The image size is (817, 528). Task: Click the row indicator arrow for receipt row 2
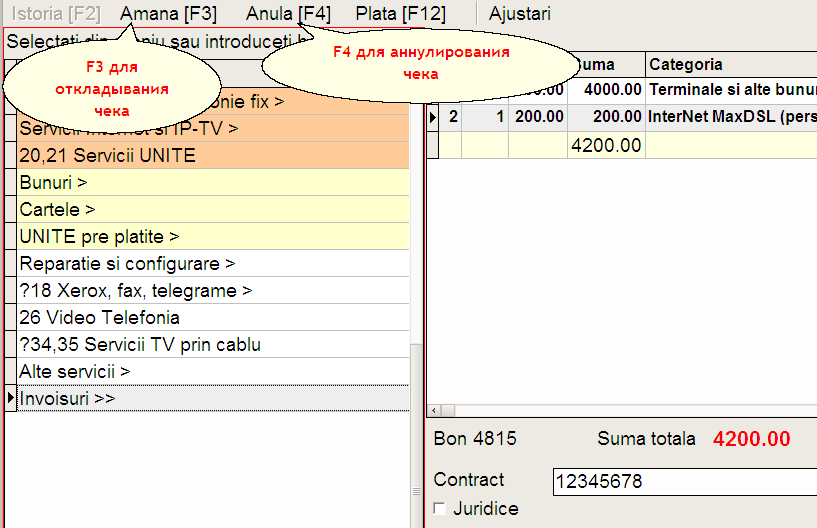(433, 117)
